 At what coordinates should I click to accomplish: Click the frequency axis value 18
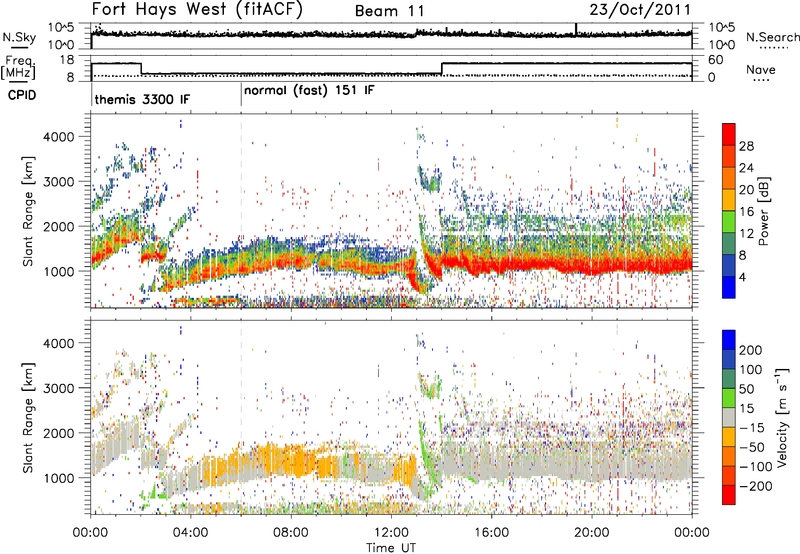[x=67, y=60]
